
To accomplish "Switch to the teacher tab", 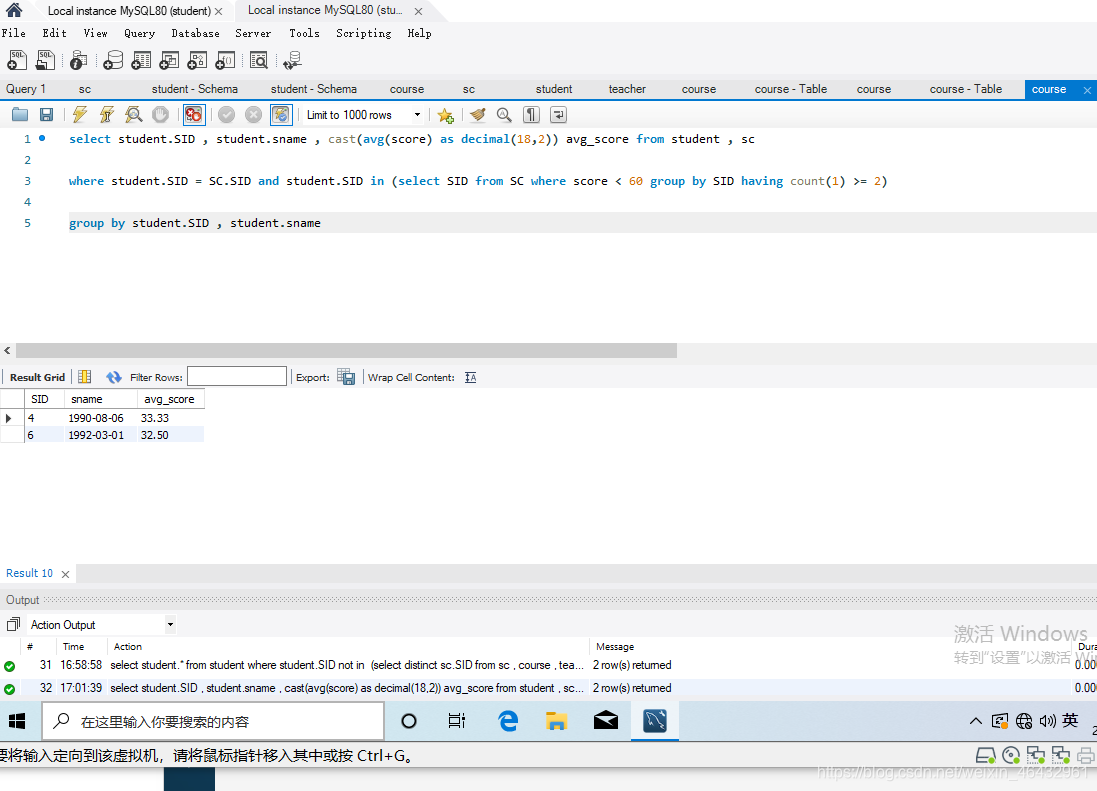I will click(627, 89).
